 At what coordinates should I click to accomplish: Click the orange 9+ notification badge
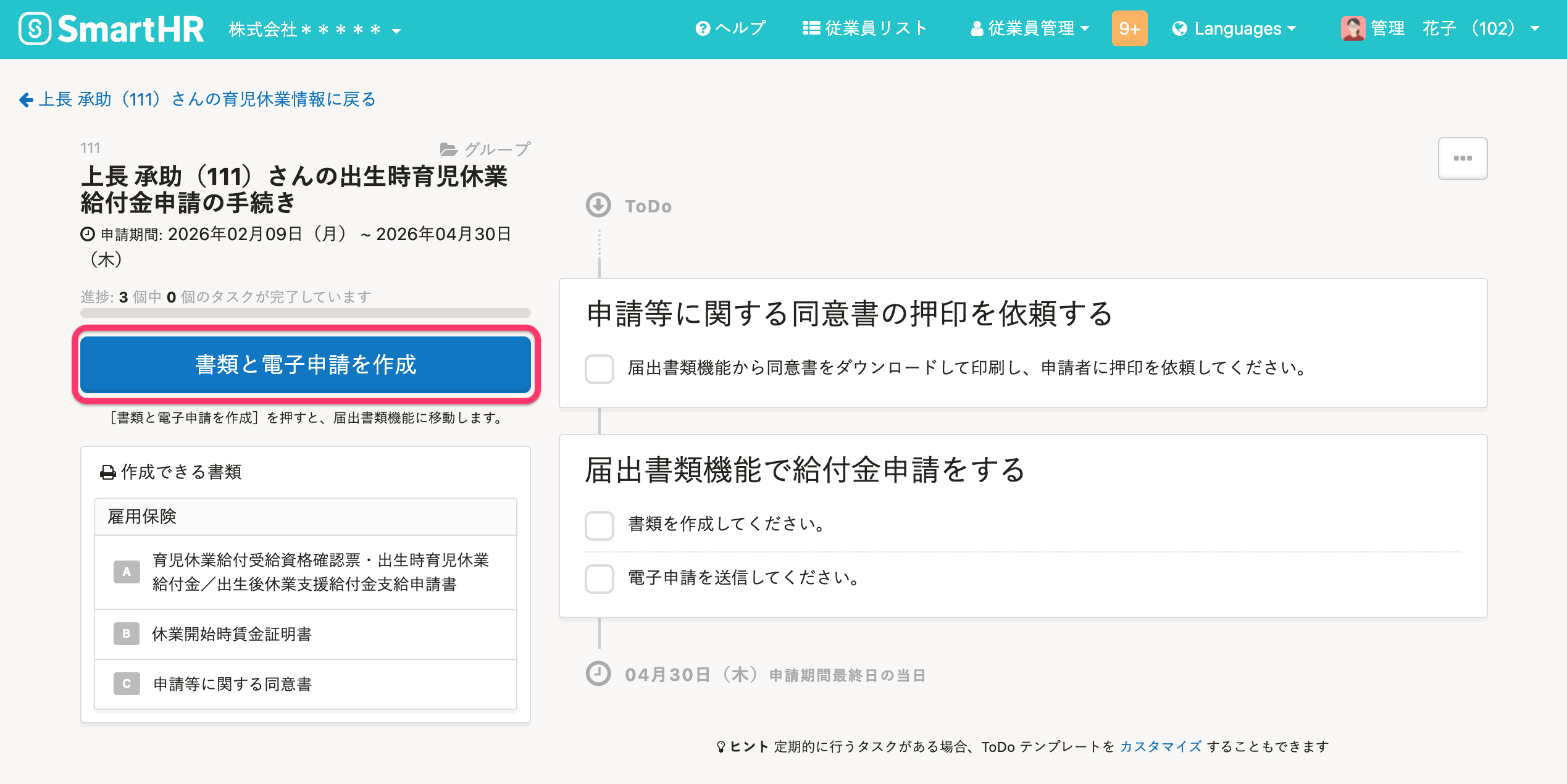click(1129, 29)
